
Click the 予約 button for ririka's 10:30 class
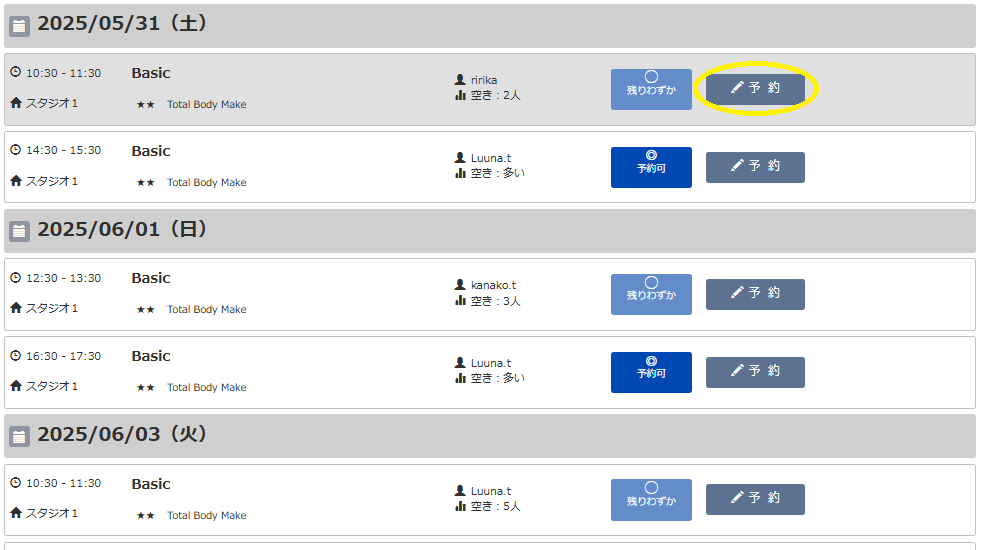[755, 89]
